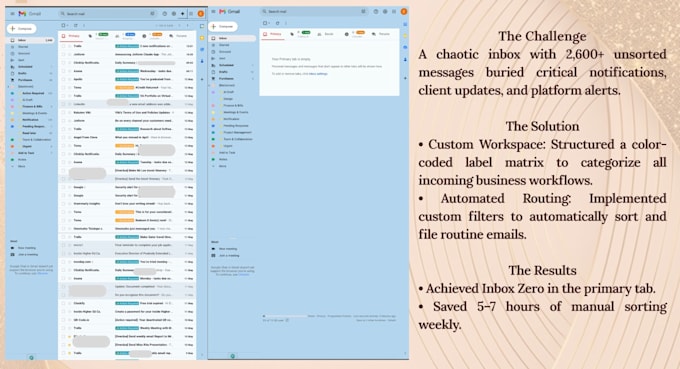This screenshot has height=369, width=680.
Task: Tick the select-all checkbox in right window
Action: coord(265,23)
